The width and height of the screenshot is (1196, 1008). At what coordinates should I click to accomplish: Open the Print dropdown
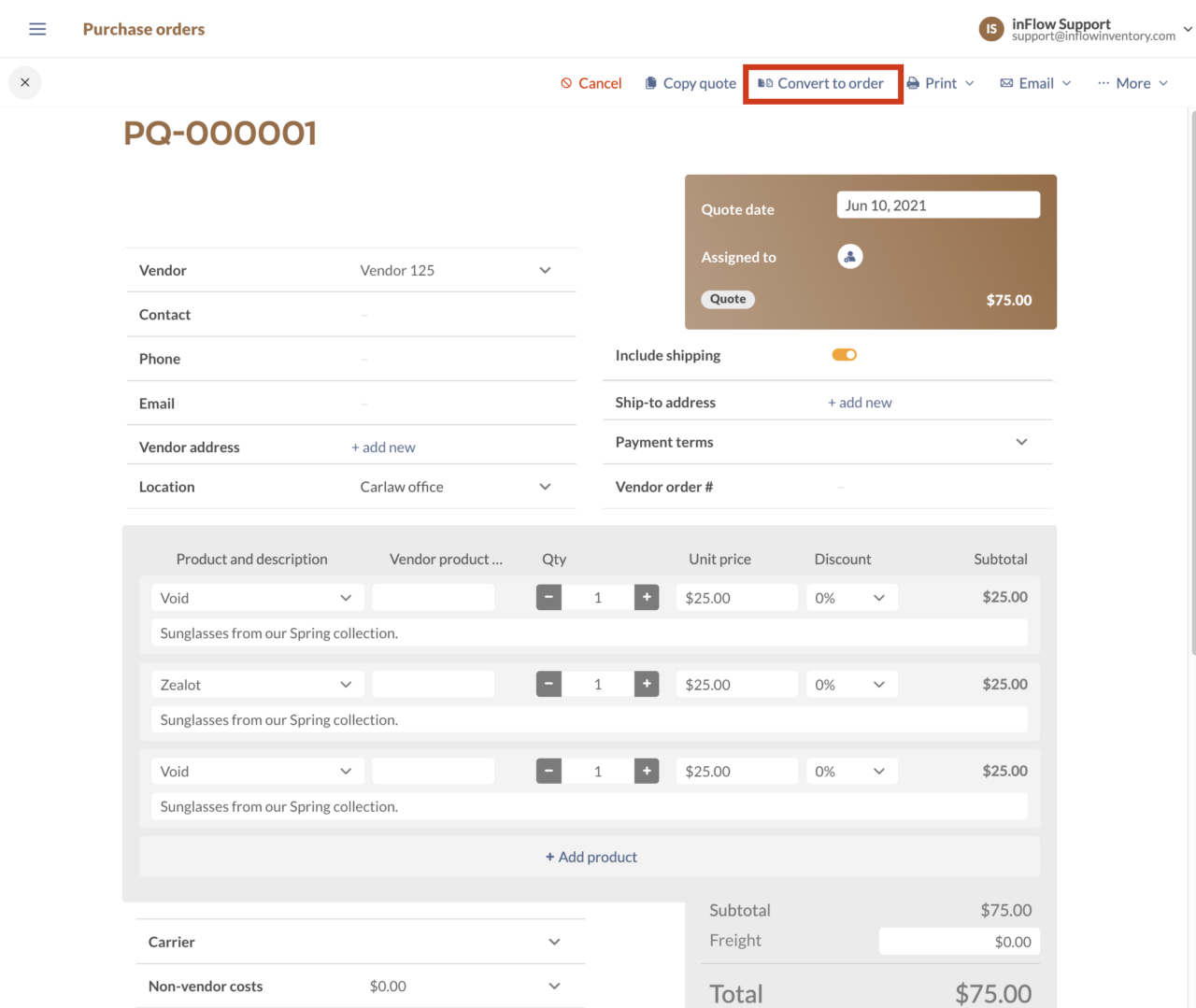(x=941, y=83)
